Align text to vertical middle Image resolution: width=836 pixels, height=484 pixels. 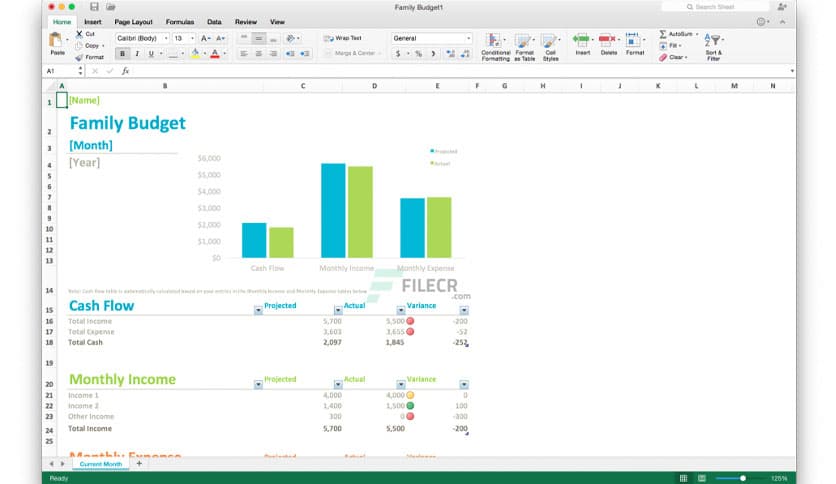coord(259,38)
